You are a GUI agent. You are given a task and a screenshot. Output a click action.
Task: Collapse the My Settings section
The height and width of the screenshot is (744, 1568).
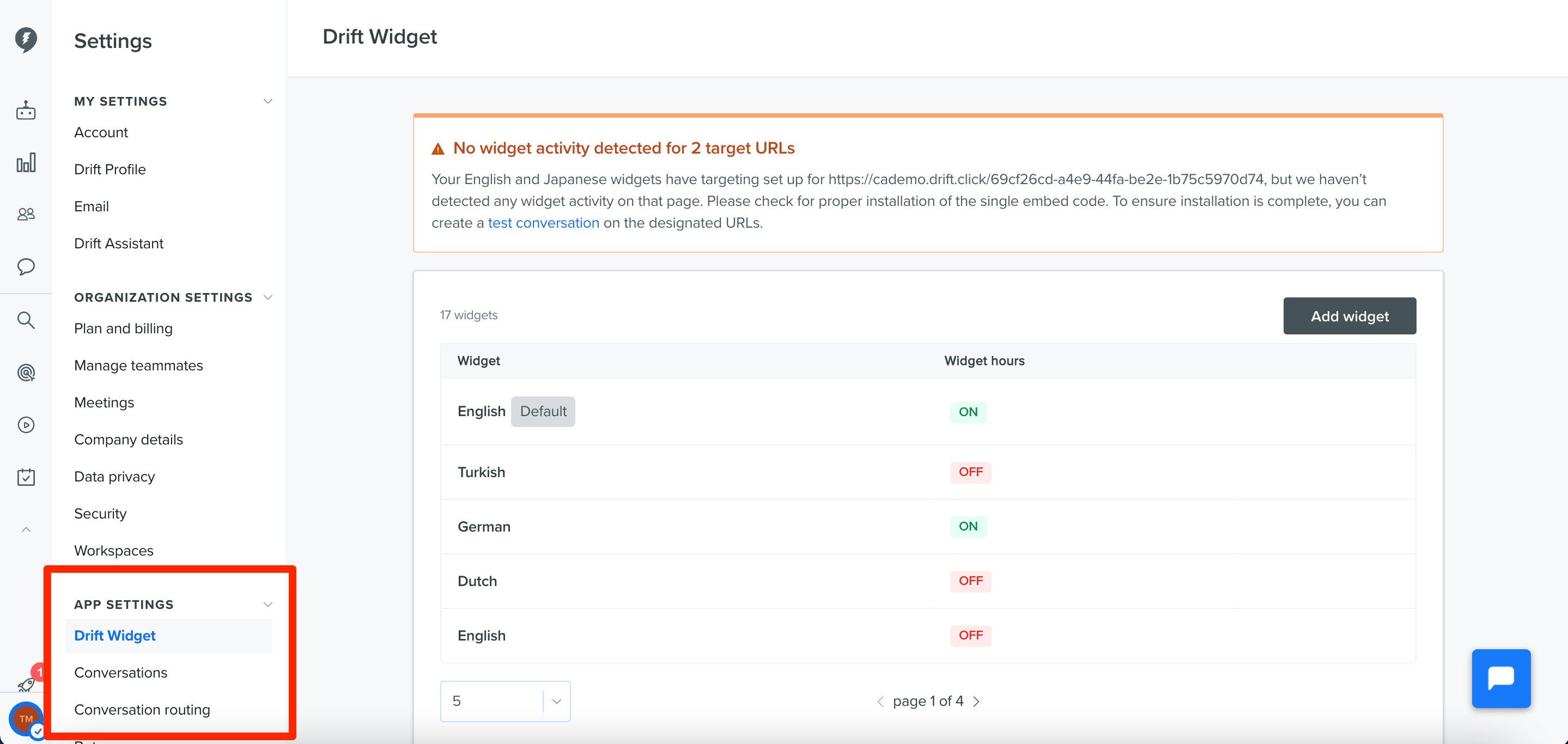click(267, 101)
